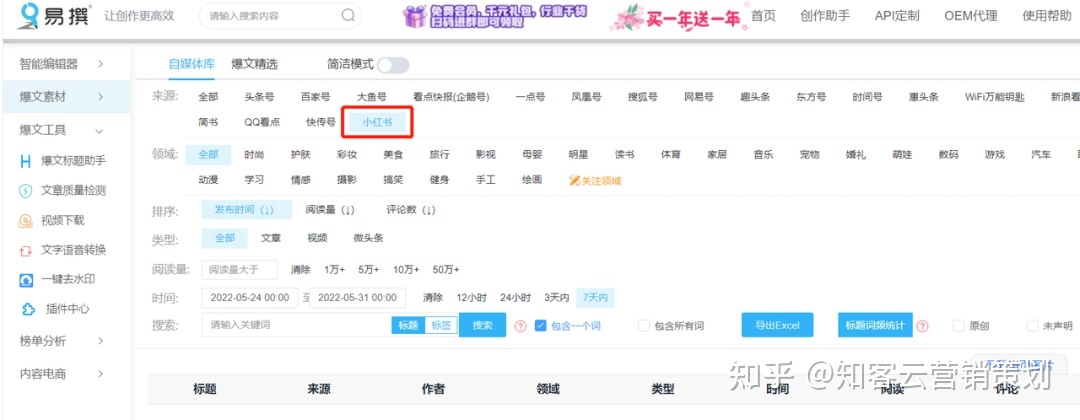
Task: Click the keyword search input field
Action: tap(296, 325)
